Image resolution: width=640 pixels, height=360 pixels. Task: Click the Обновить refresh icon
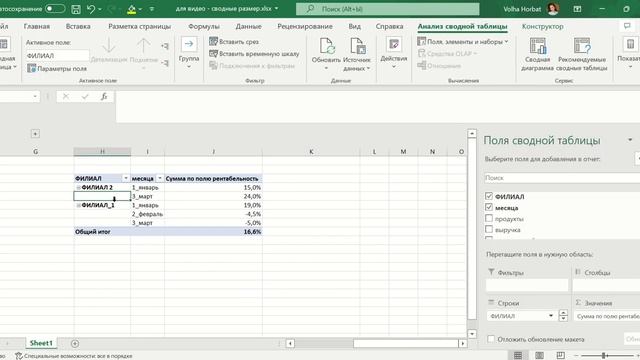327,46
